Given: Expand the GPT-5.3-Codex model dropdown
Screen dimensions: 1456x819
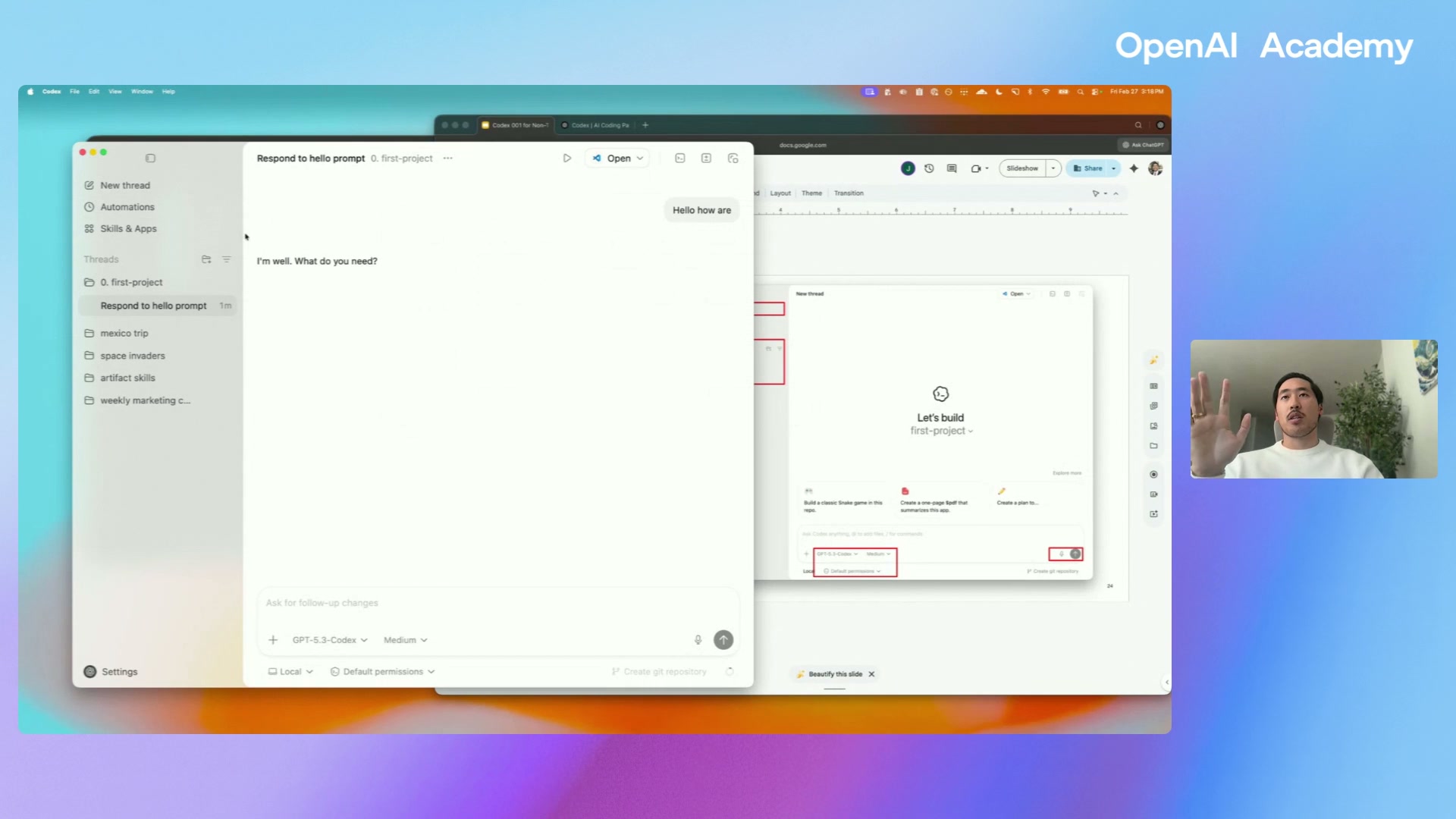Looking at the screenshot, I should pos(330,640).
